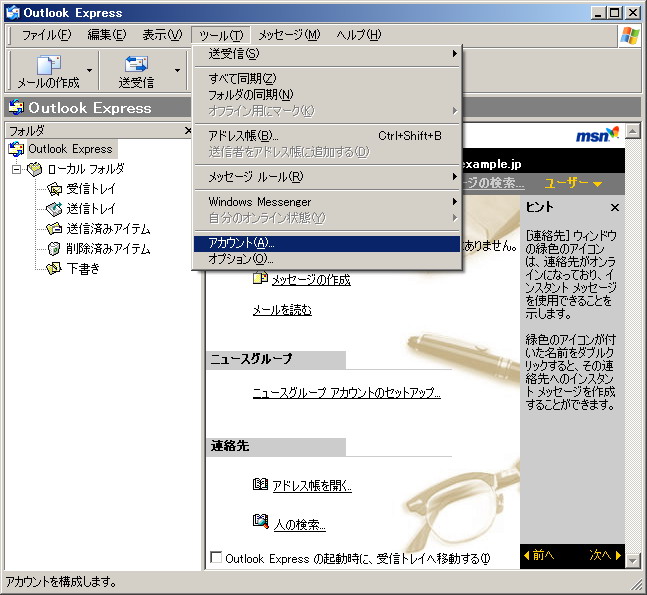Choose すべて同期(Z) from the menu
Image resolution: width=647 pixels, height=595 pixels.
327,78
